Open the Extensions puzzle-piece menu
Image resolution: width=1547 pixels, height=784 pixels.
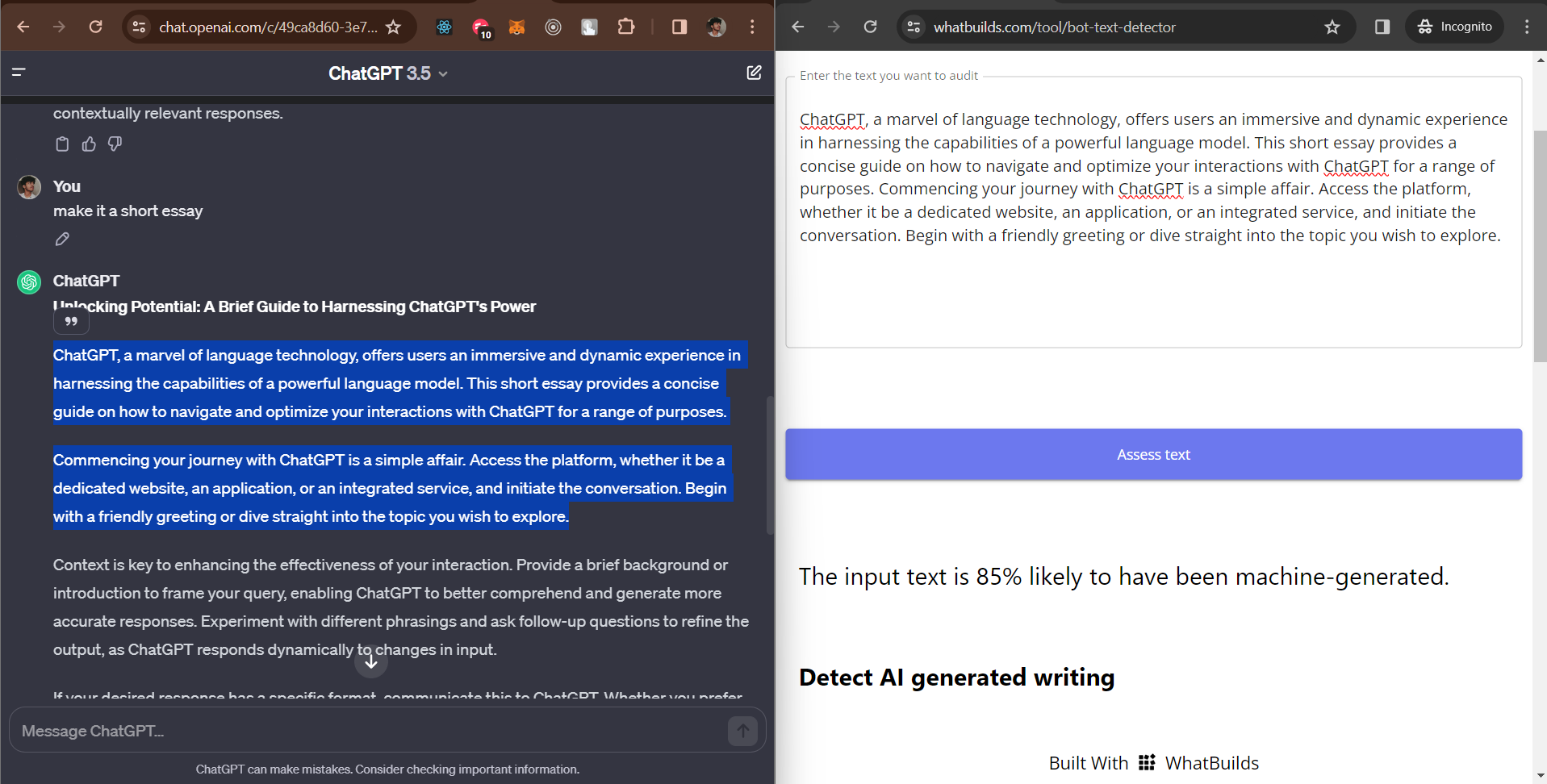tap(626, 27)
